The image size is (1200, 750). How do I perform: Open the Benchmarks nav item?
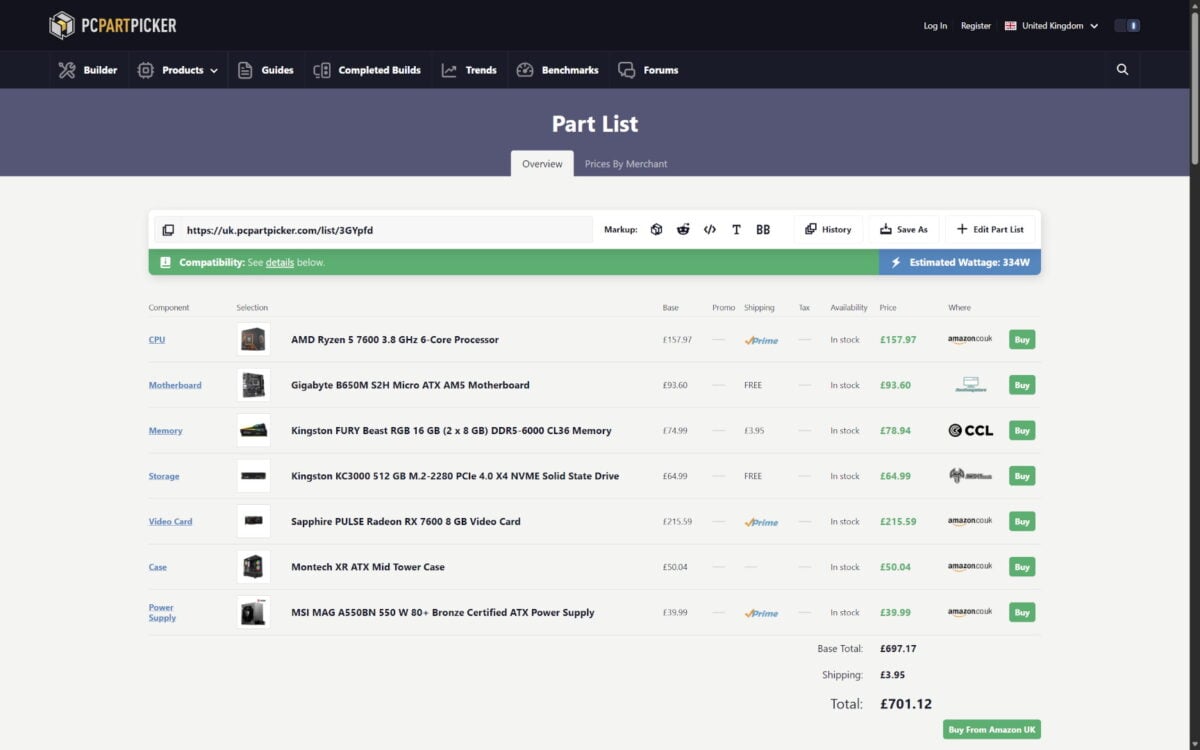click(x=557, y=70)
